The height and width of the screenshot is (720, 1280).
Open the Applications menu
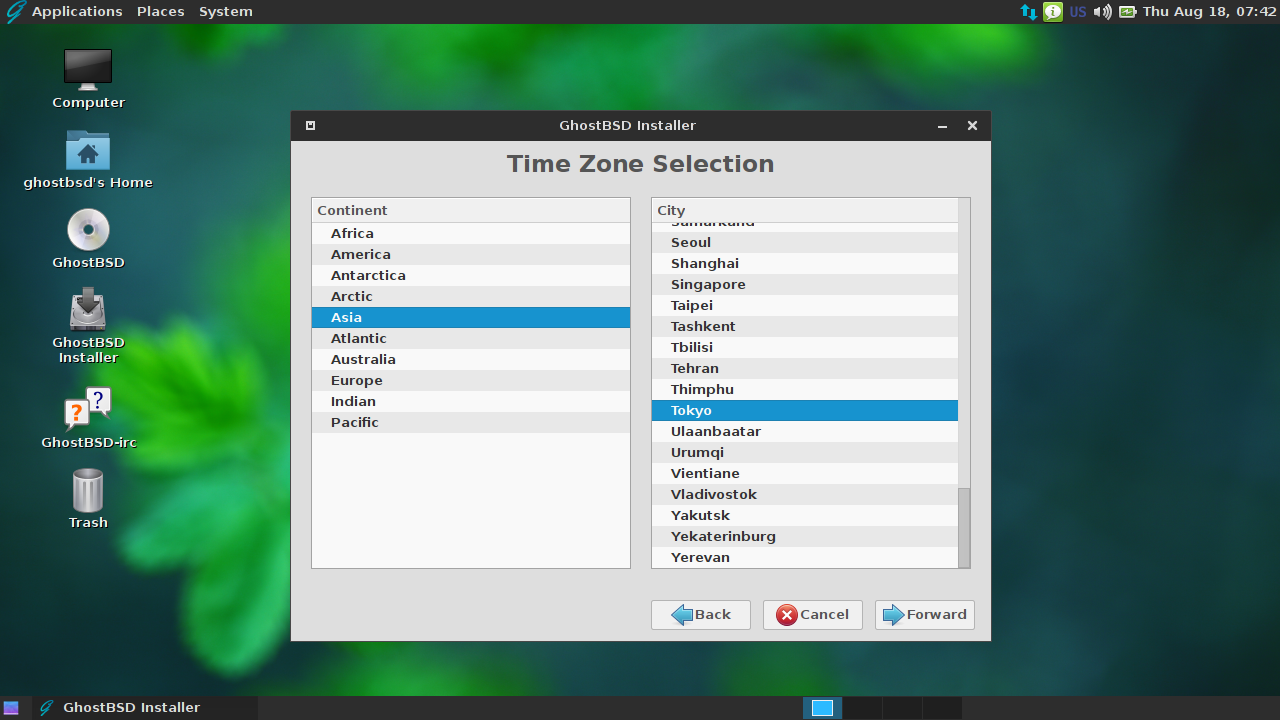tap(77, 12)
